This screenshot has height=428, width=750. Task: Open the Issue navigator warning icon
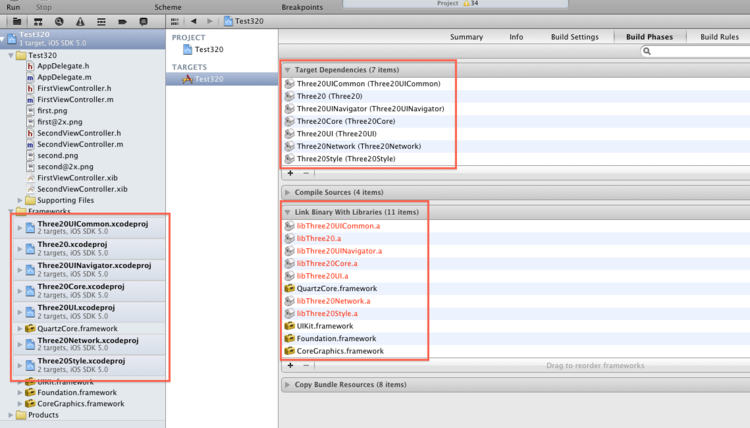(x=80, y=22)
